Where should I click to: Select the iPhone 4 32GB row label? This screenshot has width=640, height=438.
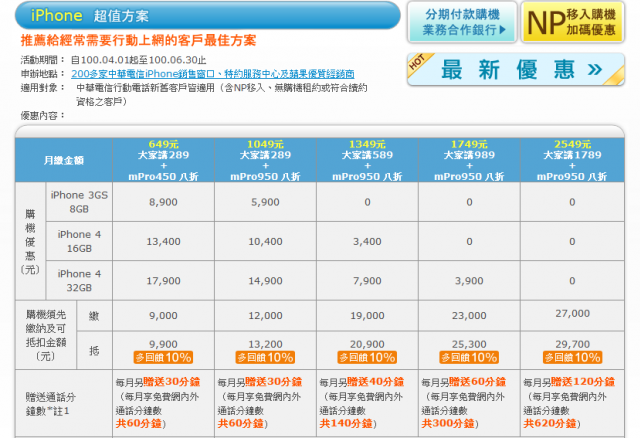tap(79, 280)
